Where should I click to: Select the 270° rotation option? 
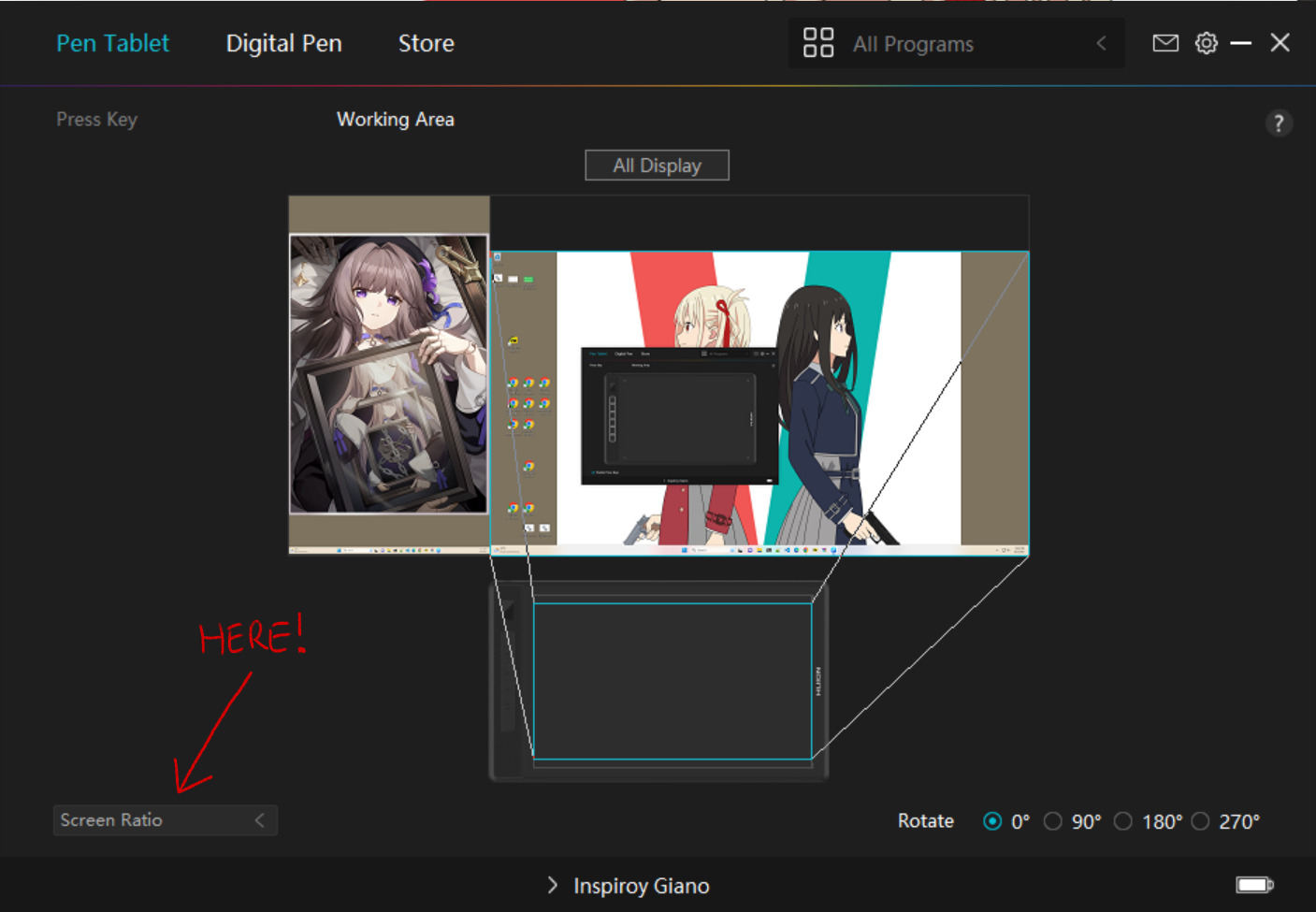(1200, 821)
